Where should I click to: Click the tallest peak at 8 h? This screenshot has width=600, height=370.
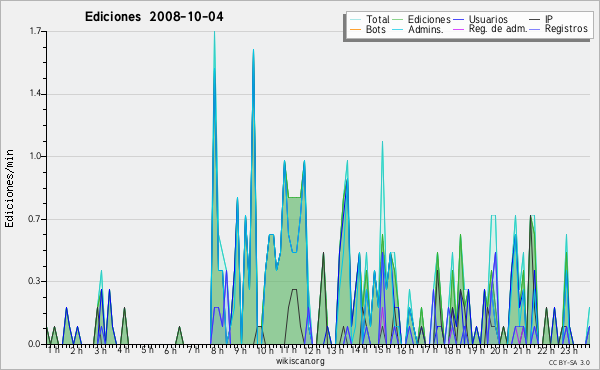(x=214, y=32)
